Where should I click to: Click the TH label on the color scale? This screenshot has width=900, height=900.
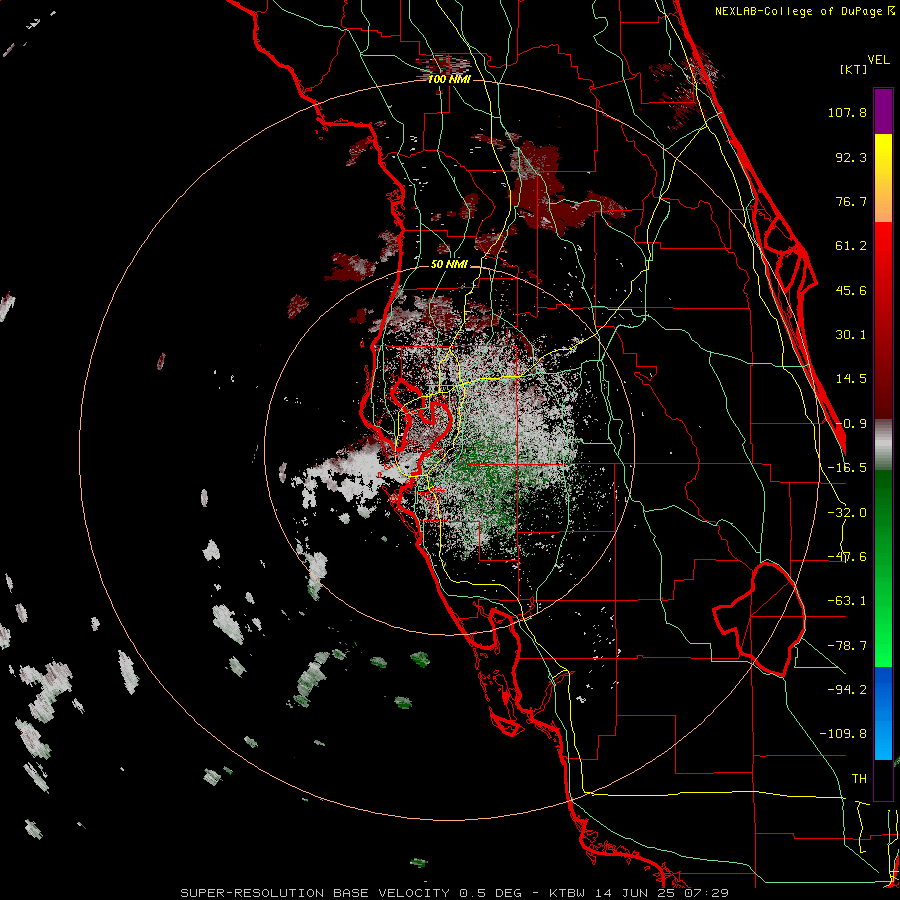tap(859, 778)
